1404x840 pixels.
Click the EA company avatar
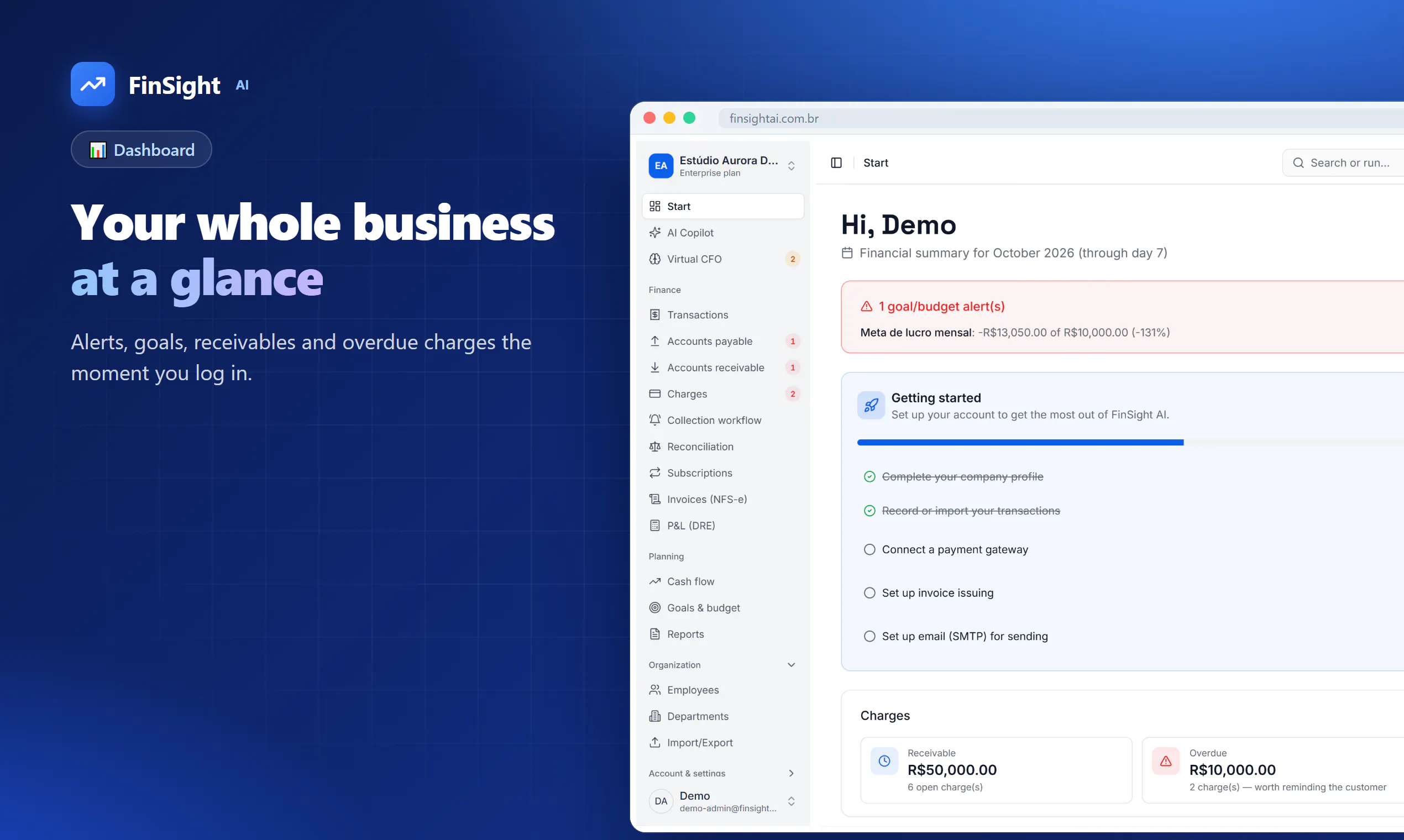pyautogui.click(x=661, y=166)
